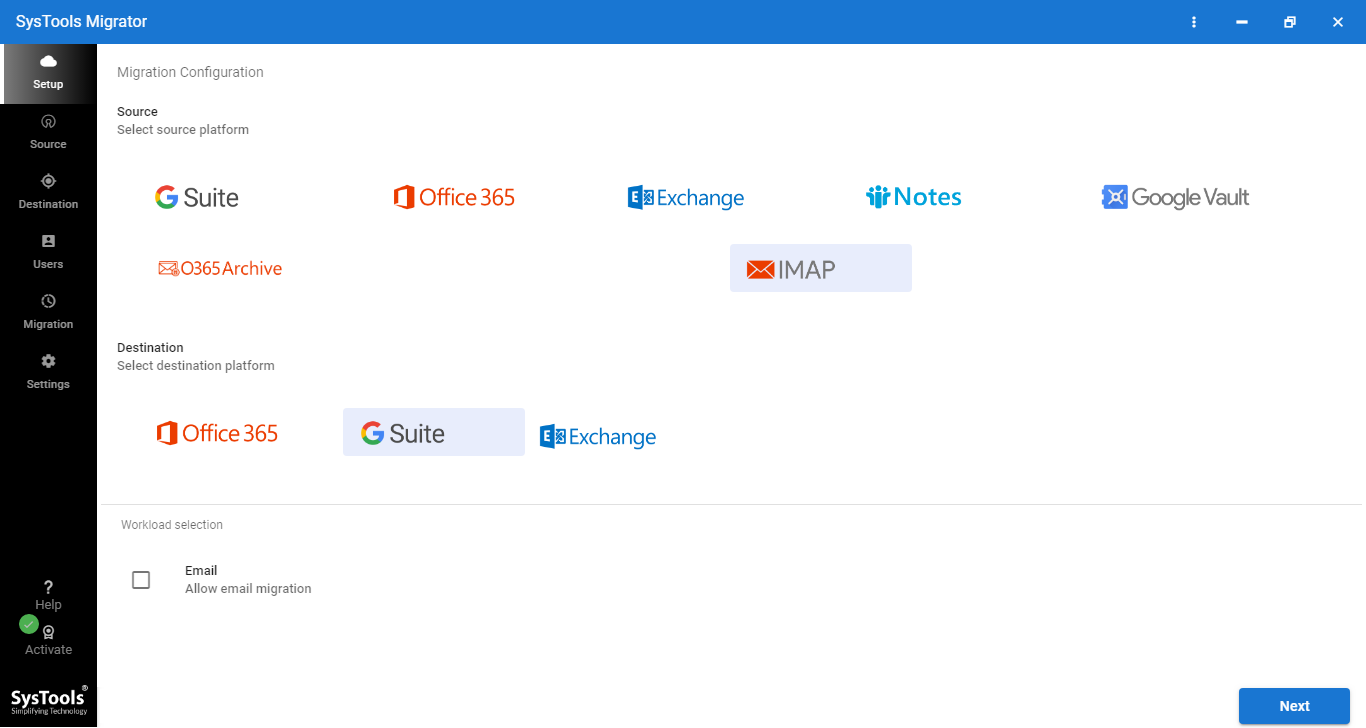Open Destination in the sidebar

(x=48, y=193)
